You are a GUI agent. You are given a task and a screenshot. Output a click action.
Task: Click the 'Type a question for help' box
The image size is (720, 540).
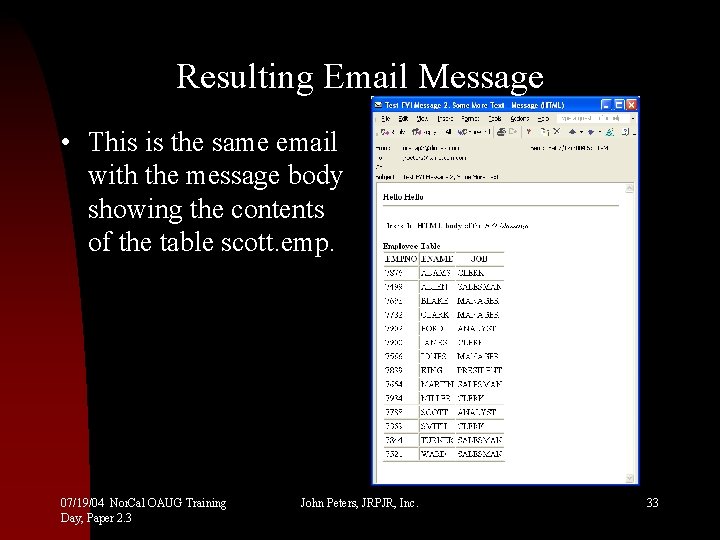coord(592,118)
